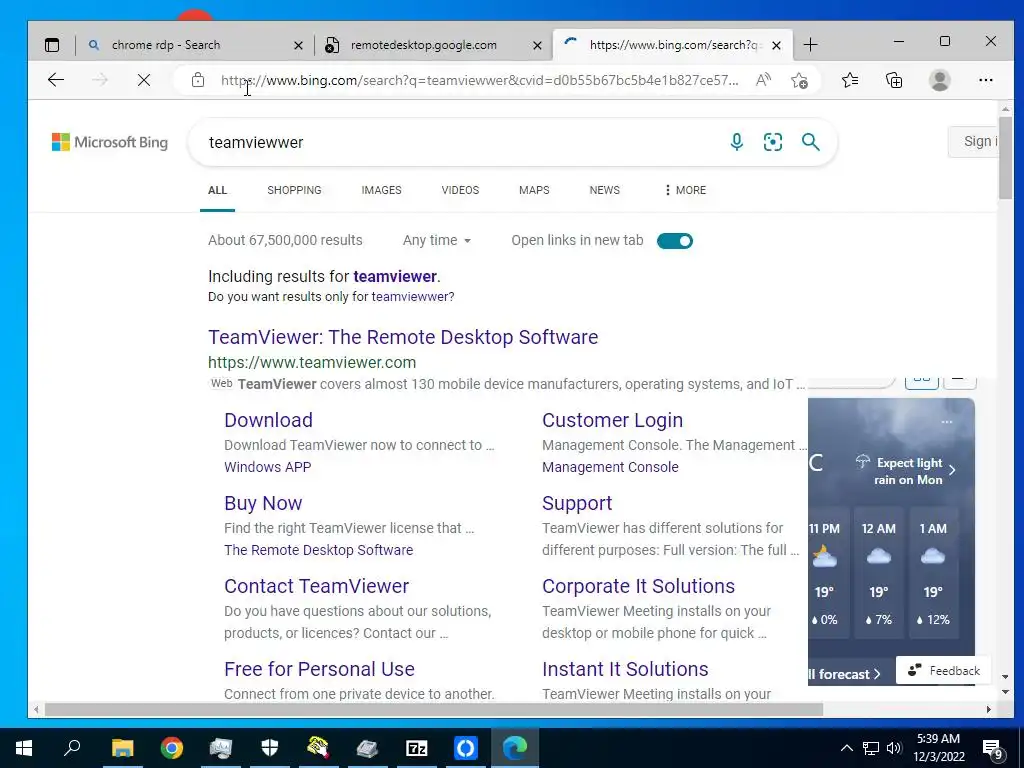
Task: Select the MAPS search tab
Action: click(534, 190)
